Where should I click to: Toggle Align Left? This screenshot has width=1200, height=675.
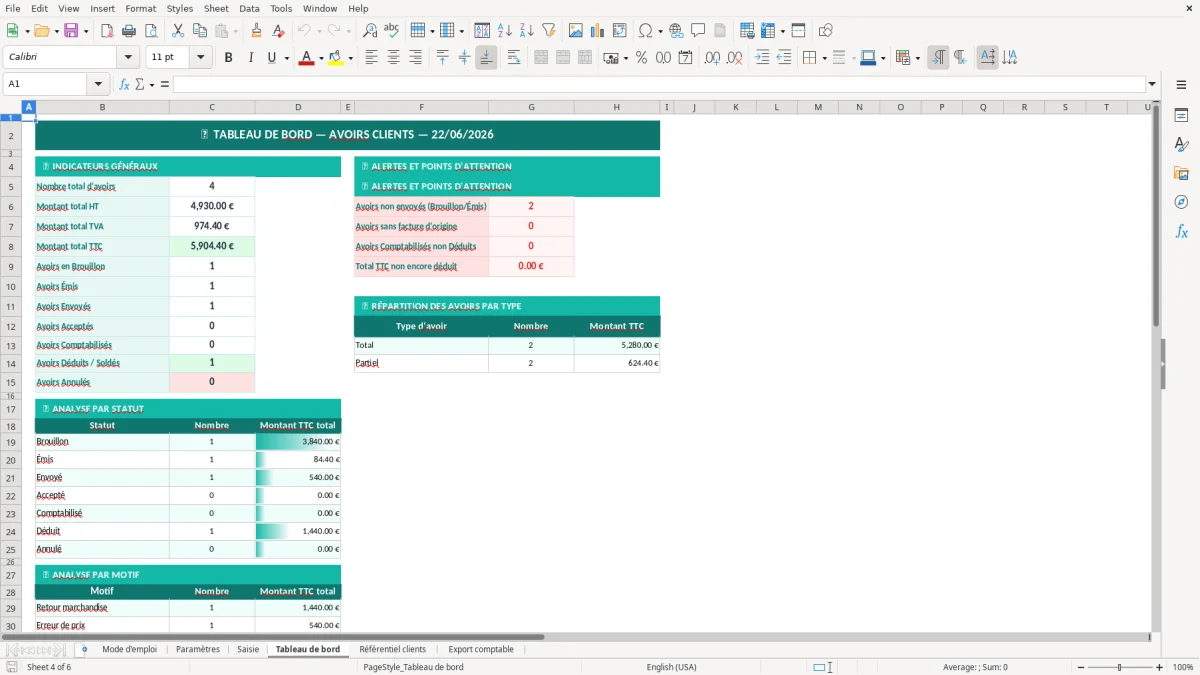coord(371,58)
